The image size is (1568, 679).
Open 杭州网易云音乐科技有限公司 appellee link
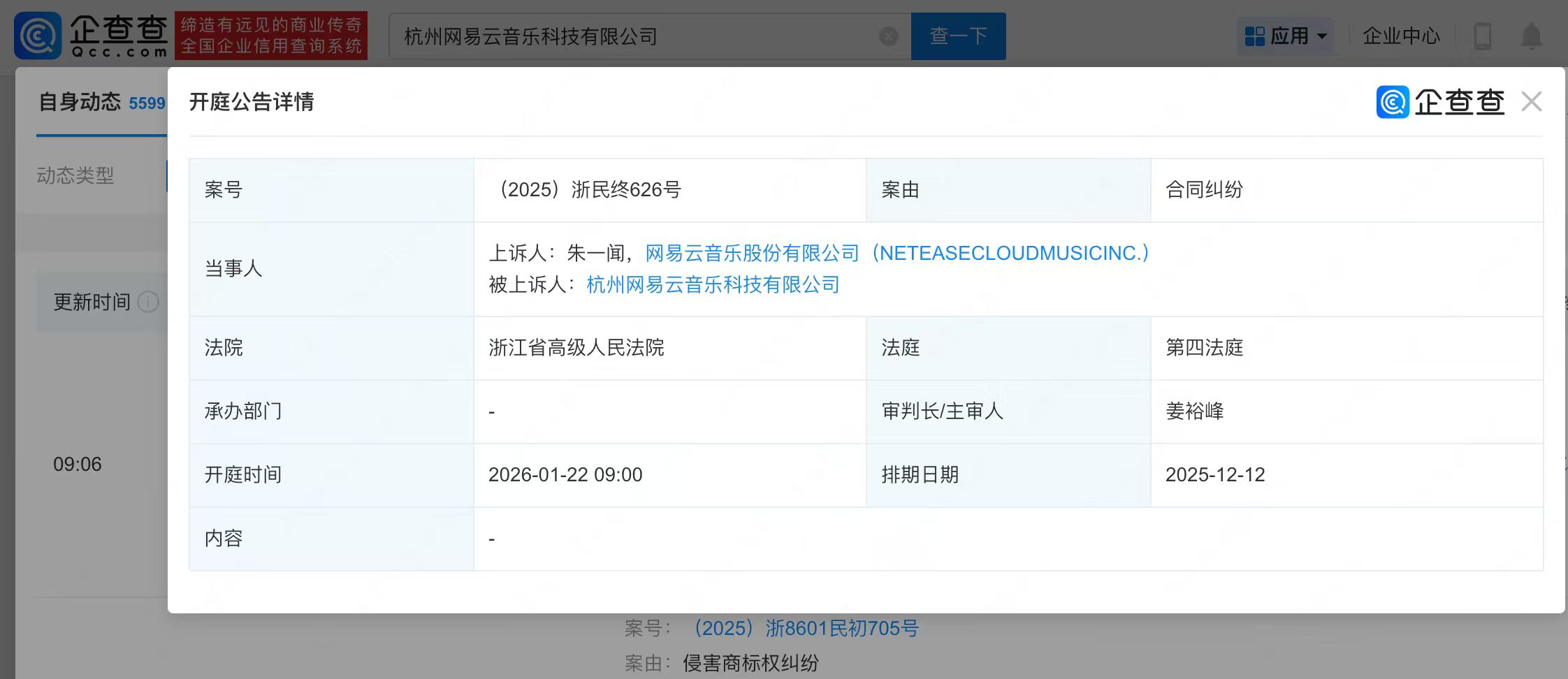[713, 284]
